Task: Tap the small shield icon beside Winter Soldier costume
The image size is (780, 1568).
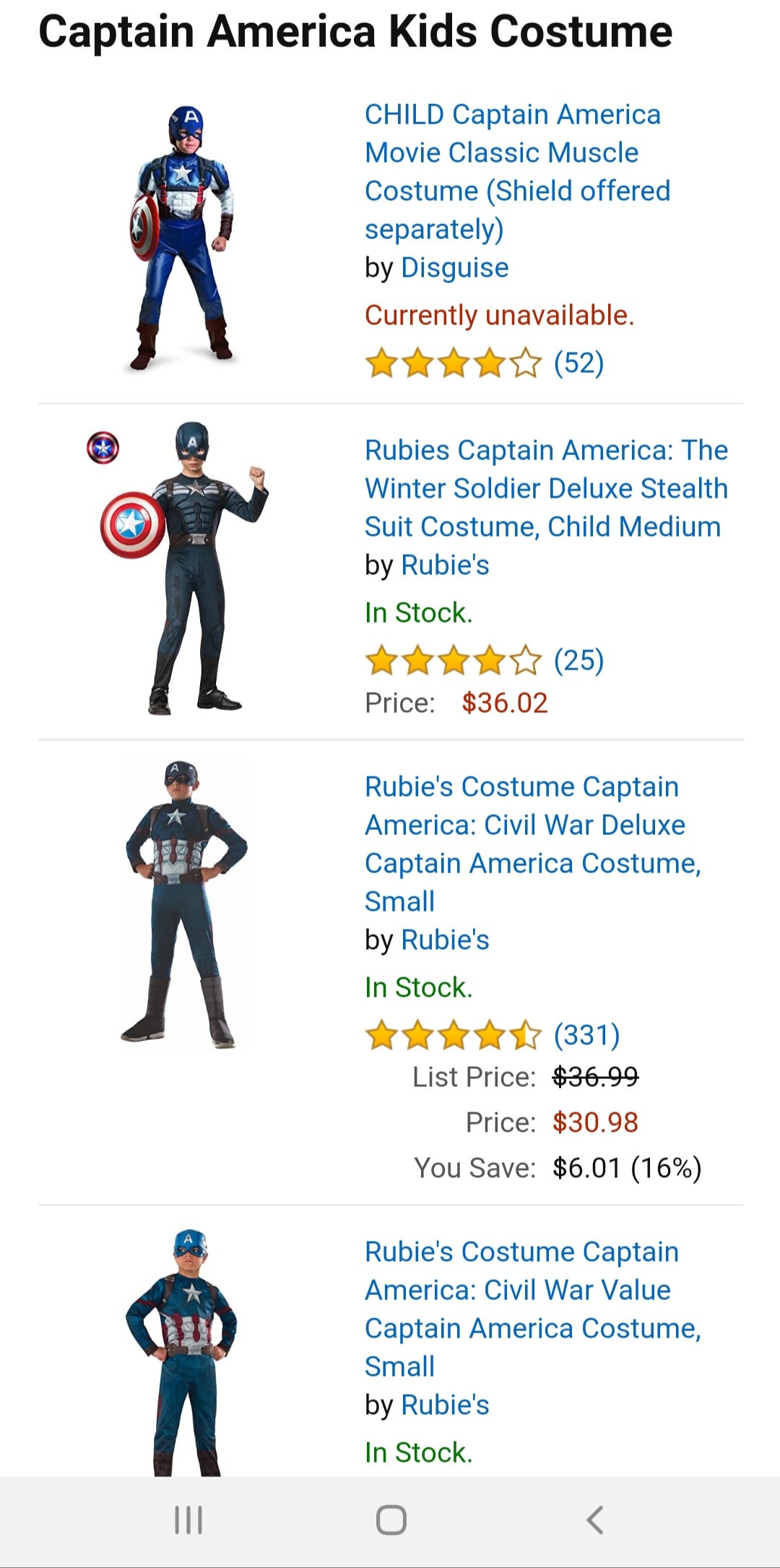Action: [x=103, y=448]
